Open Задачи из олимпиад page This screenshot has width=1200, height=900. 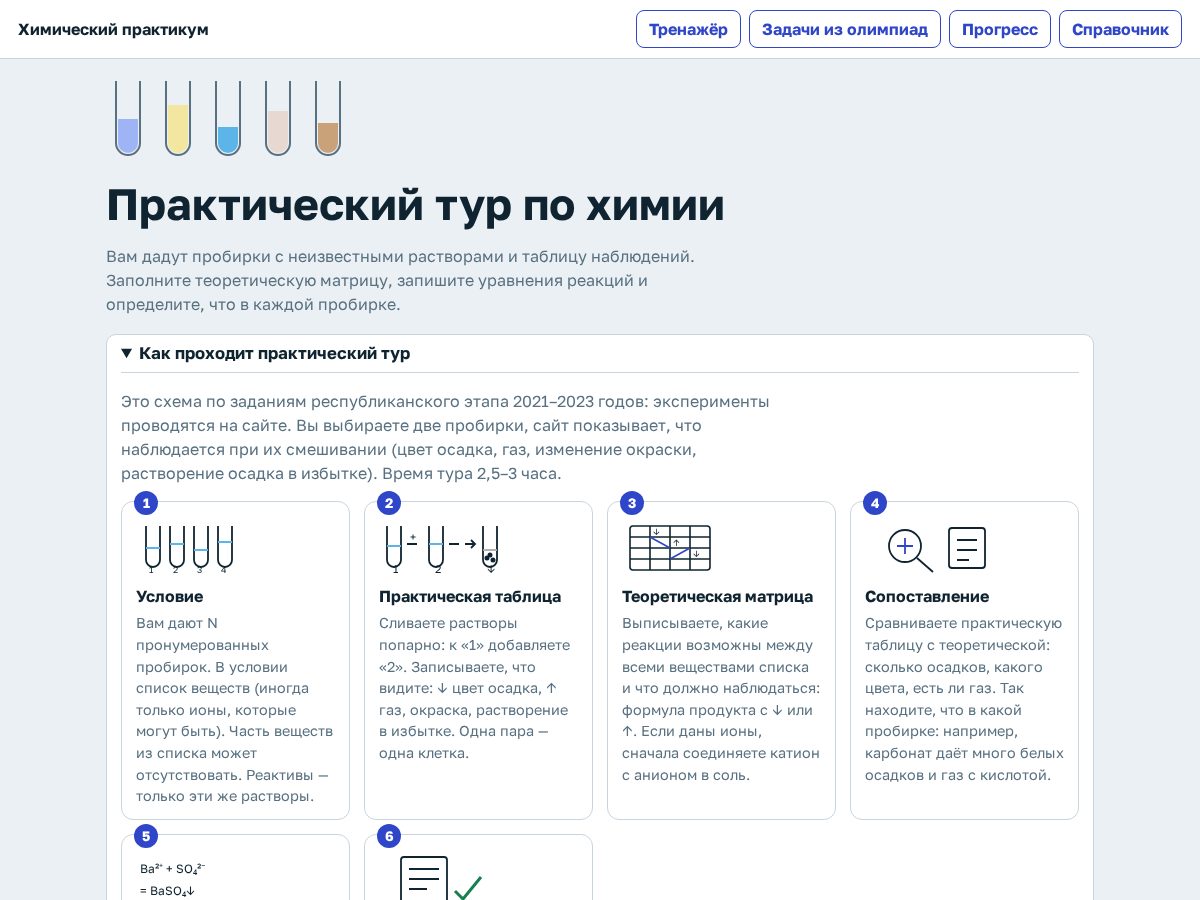845,29
